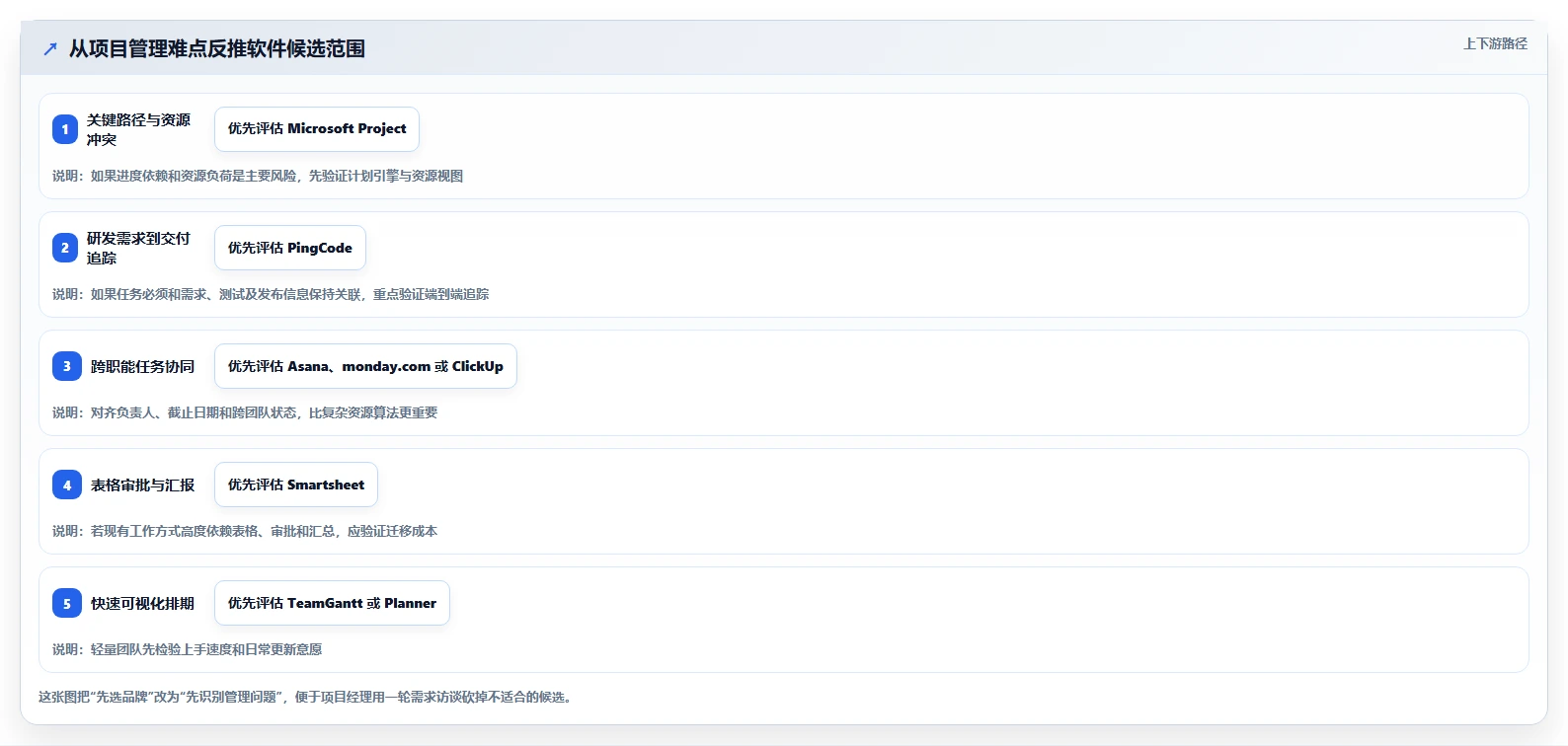Click the 关键路径与资源冲突 heading
Viewport: 1568px width, 746px height.
click(138, 129)
